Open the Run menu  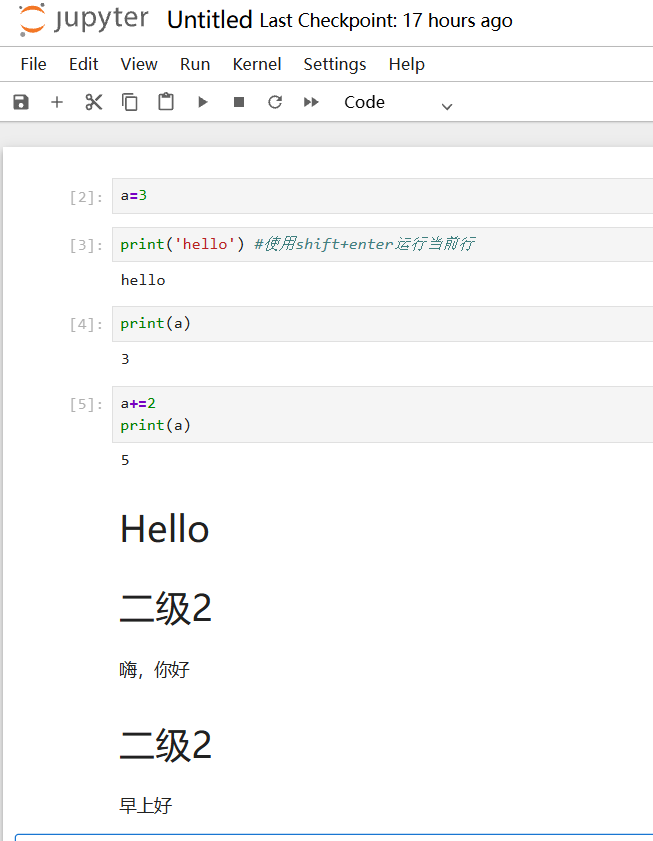pyautogui.click(x=195, y=64)
